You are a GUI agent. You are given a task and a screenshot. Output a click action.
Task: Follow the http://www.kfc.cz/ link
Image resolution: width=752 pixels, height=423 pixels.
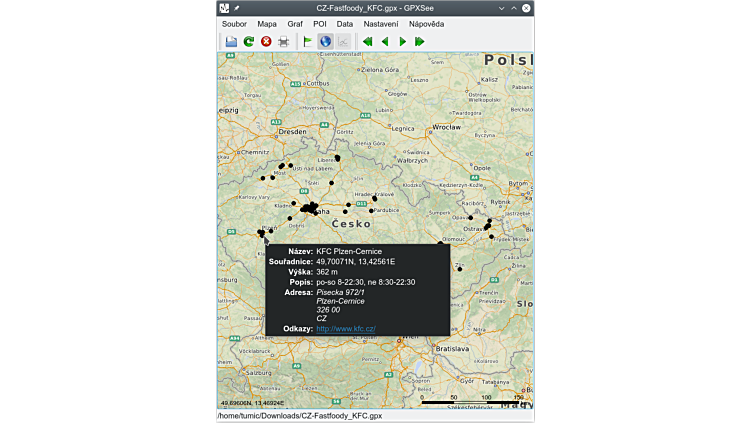pyautogui.click(x=345, y=328)
